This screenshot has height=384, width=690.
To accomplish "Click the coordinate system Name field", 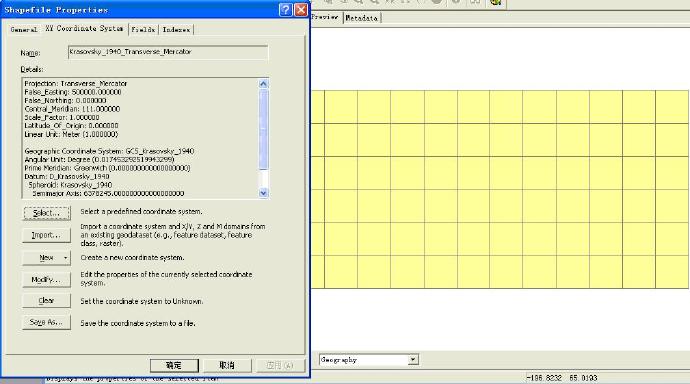I will (x=168, y=52).
